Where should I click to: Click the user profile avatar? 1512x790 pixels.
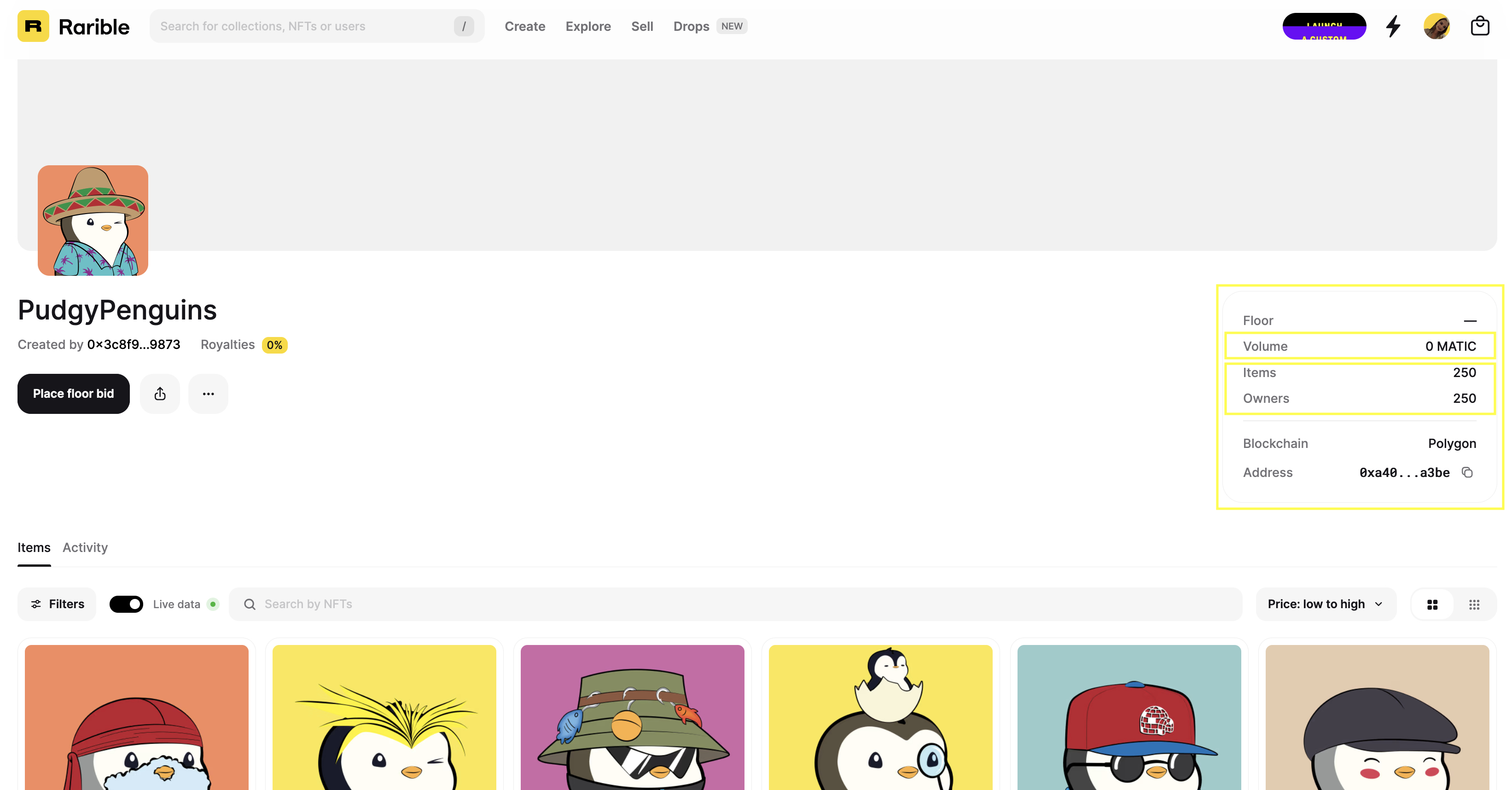[1436, 26]
